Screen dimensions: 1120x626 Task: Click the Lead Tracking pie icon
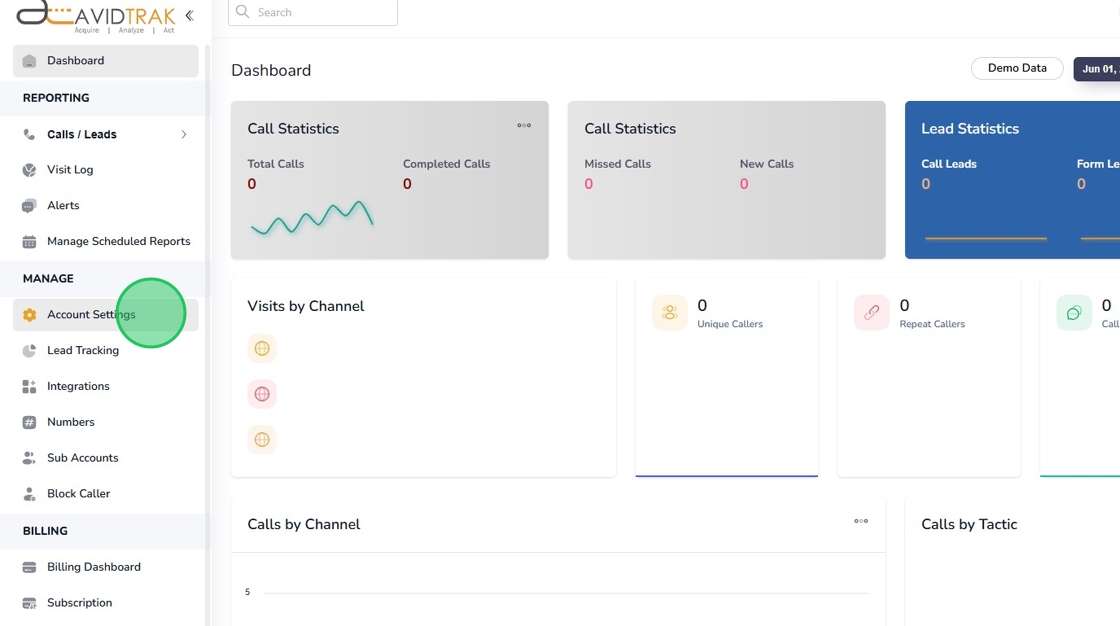(x=29, y=351)
